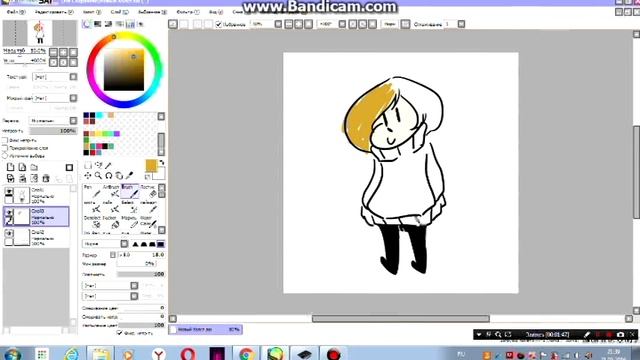Select the lasso tool

pos(98,165)
